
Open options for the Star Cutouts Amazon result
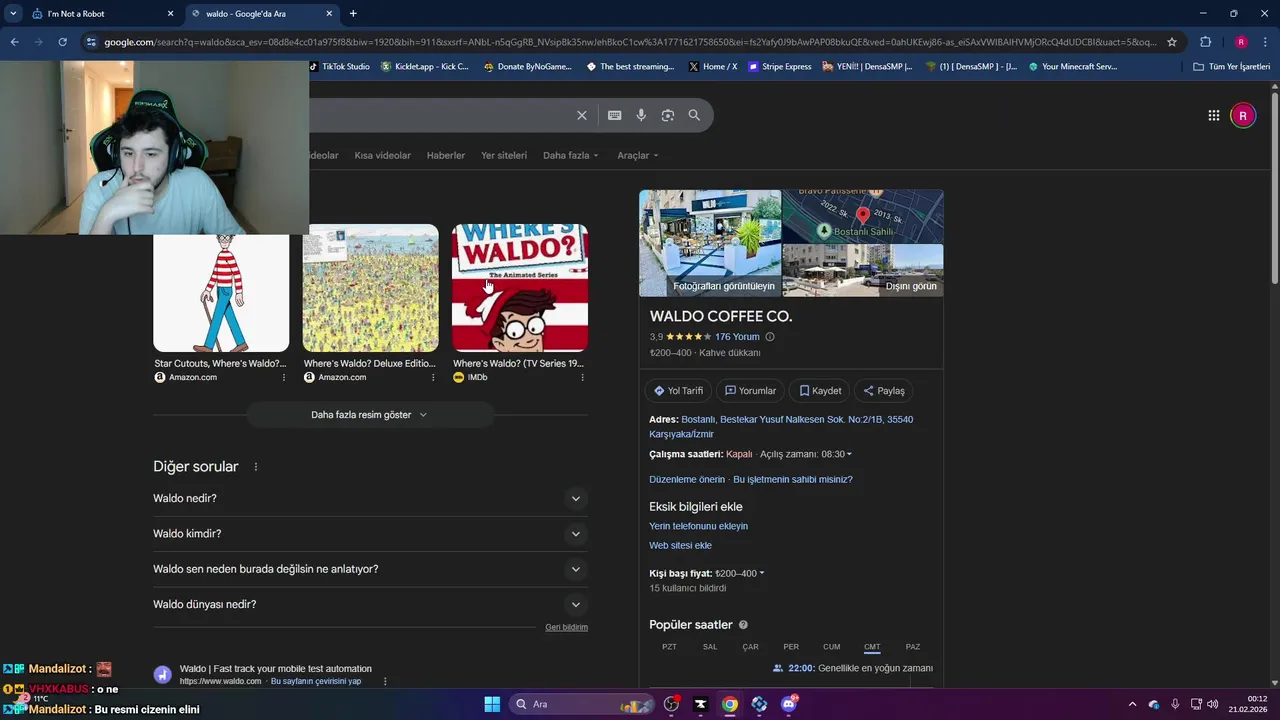point(284,377)
